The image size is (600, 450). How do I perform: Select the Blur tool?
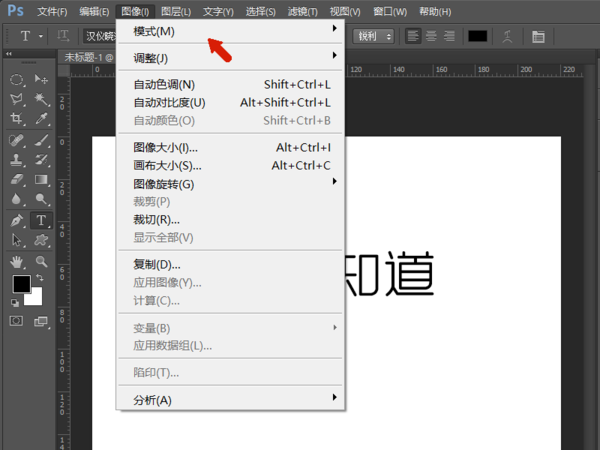click(16, 199)
